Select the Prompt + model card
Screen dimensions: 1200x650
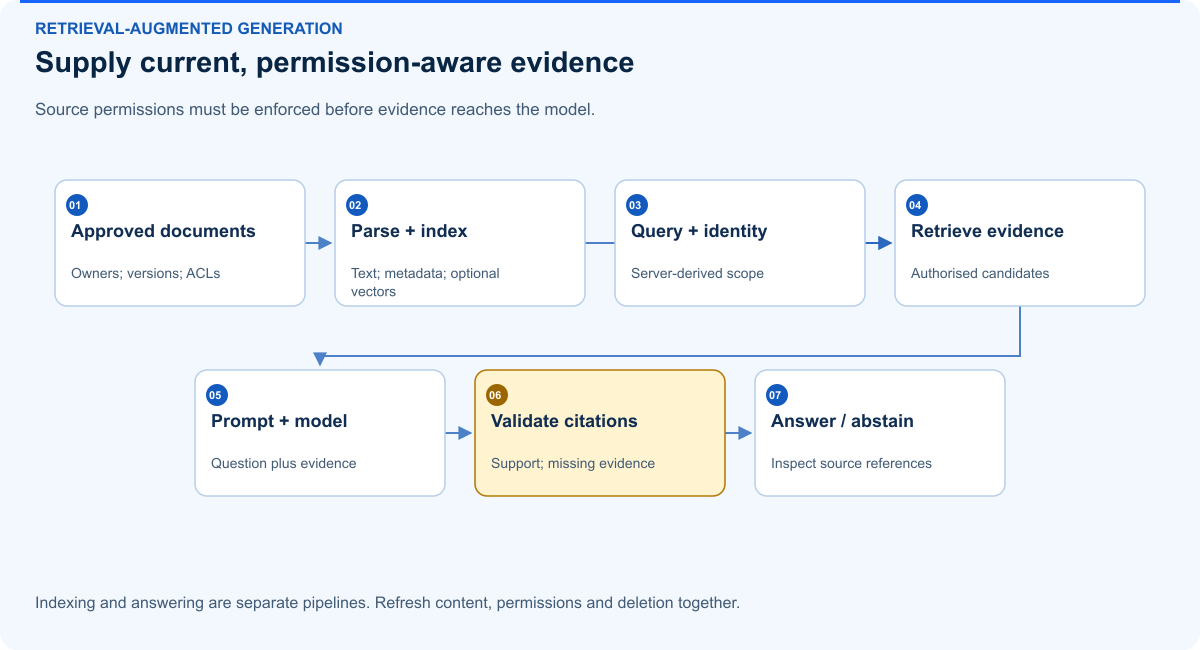click(320, 433)
